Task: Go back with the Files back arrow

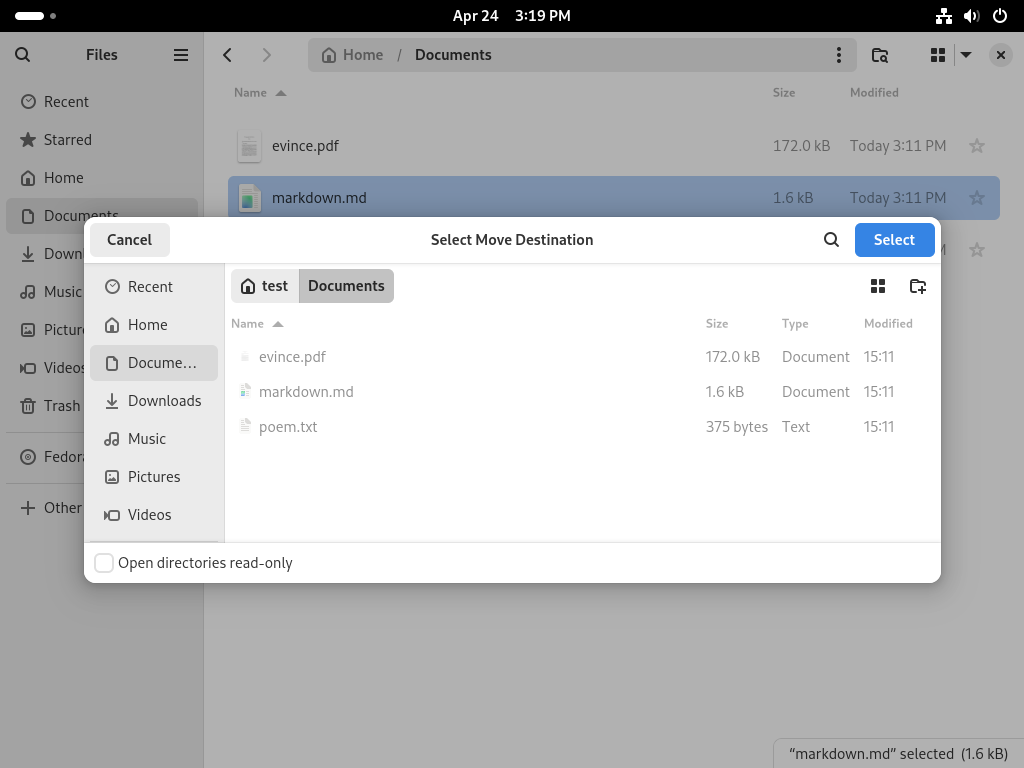Action: click(227, 55)
